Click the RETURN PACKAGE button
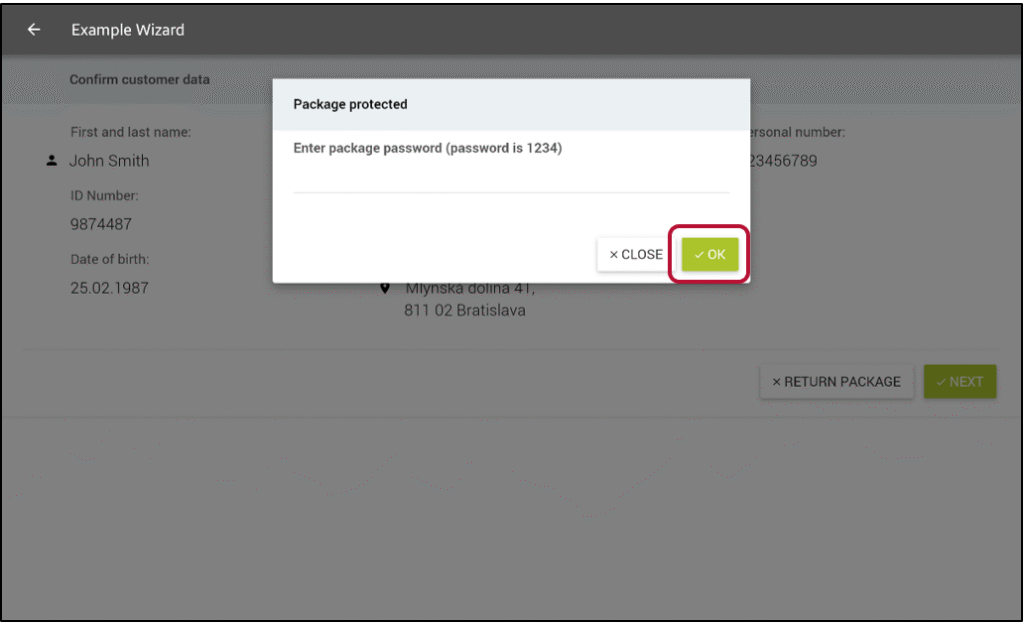This screenshot has width=1024, height=623. [836, 381]
